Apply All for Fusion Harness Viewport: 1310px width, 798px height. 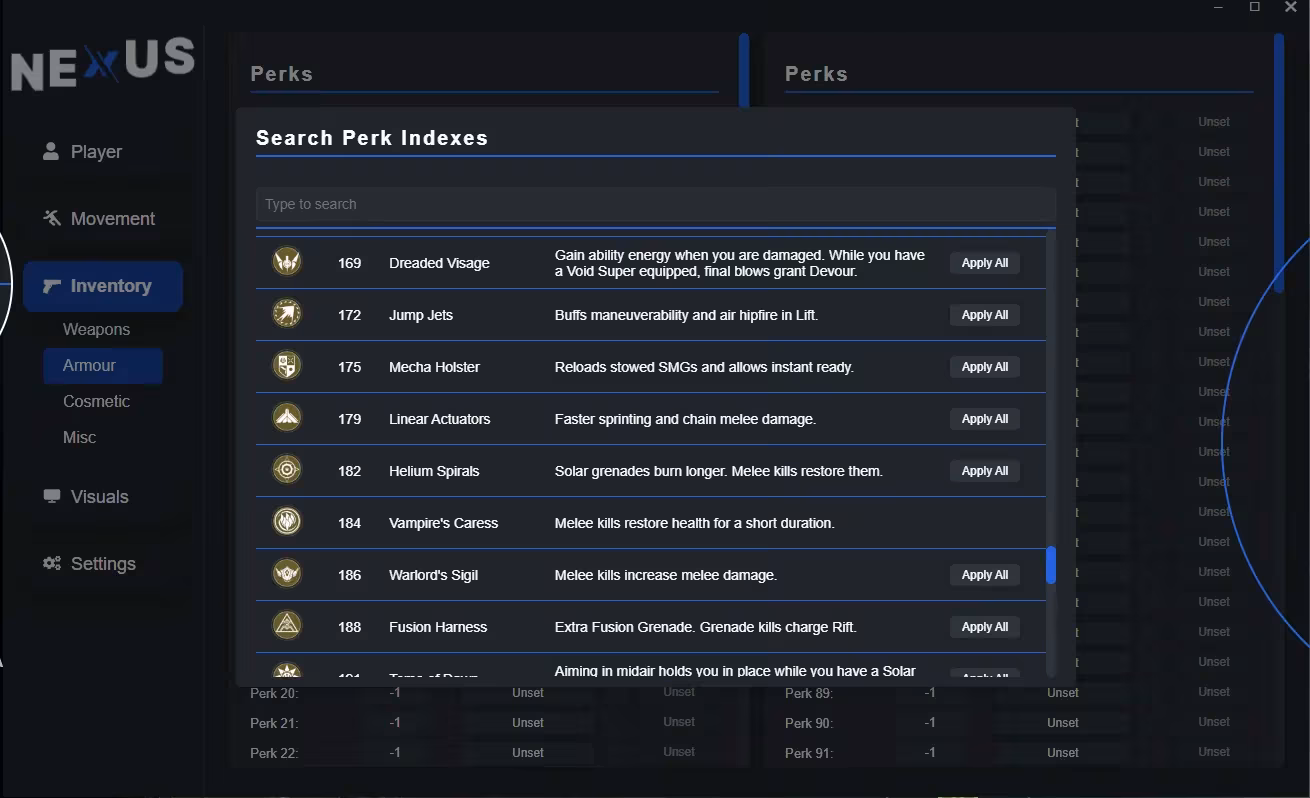point(985,627)
